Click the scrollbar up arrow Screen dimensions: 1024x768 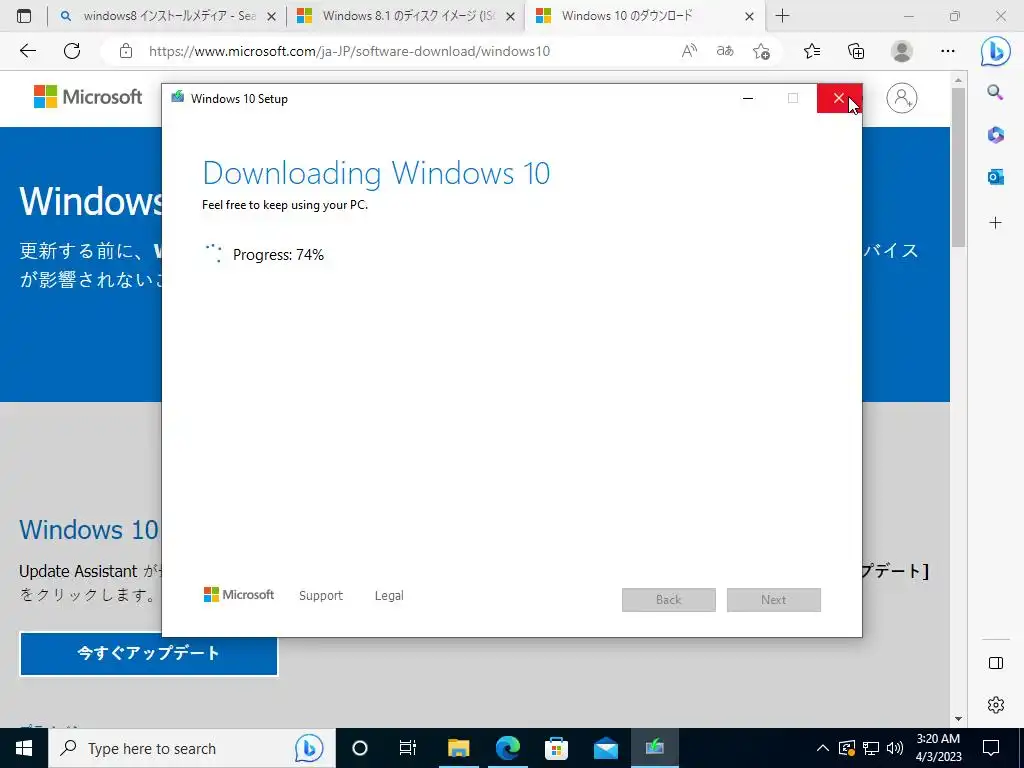click(958, 80)
